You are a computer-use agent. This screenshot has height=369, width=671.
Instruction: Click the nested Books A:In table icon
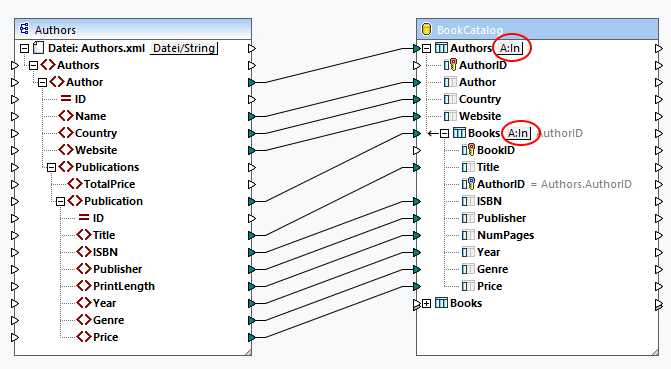(459, 133)
